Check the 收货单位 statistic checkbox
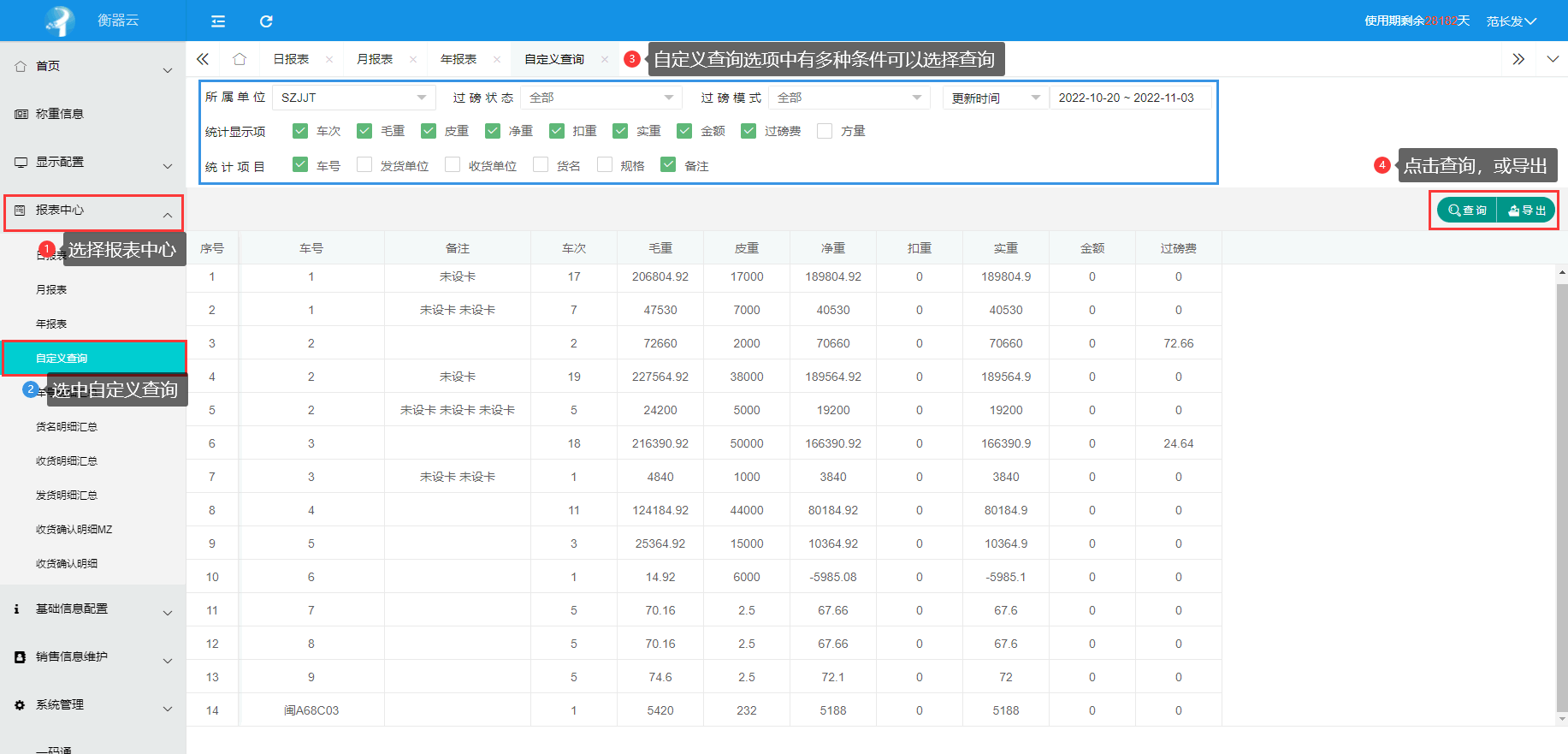1568x754 pixels. 453,164
